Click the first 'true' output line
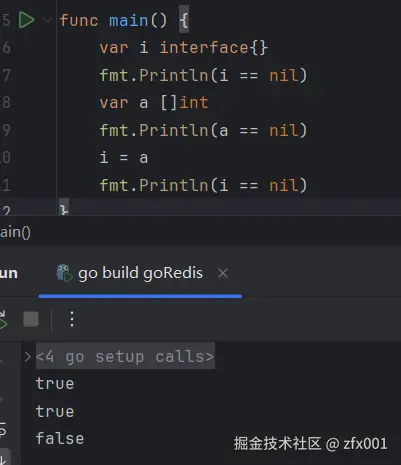Image resolution: width=401 pixels, height=465 pixels. pos(55,384)
